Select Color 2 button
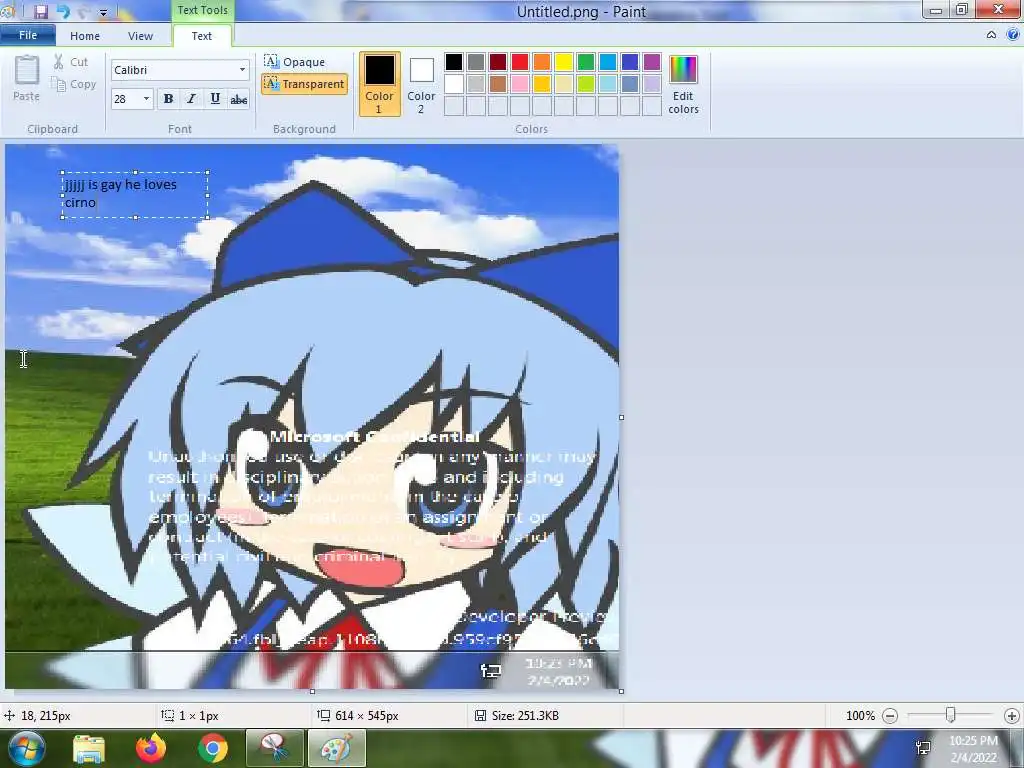 pyautogui.click(x=421, y=84)
